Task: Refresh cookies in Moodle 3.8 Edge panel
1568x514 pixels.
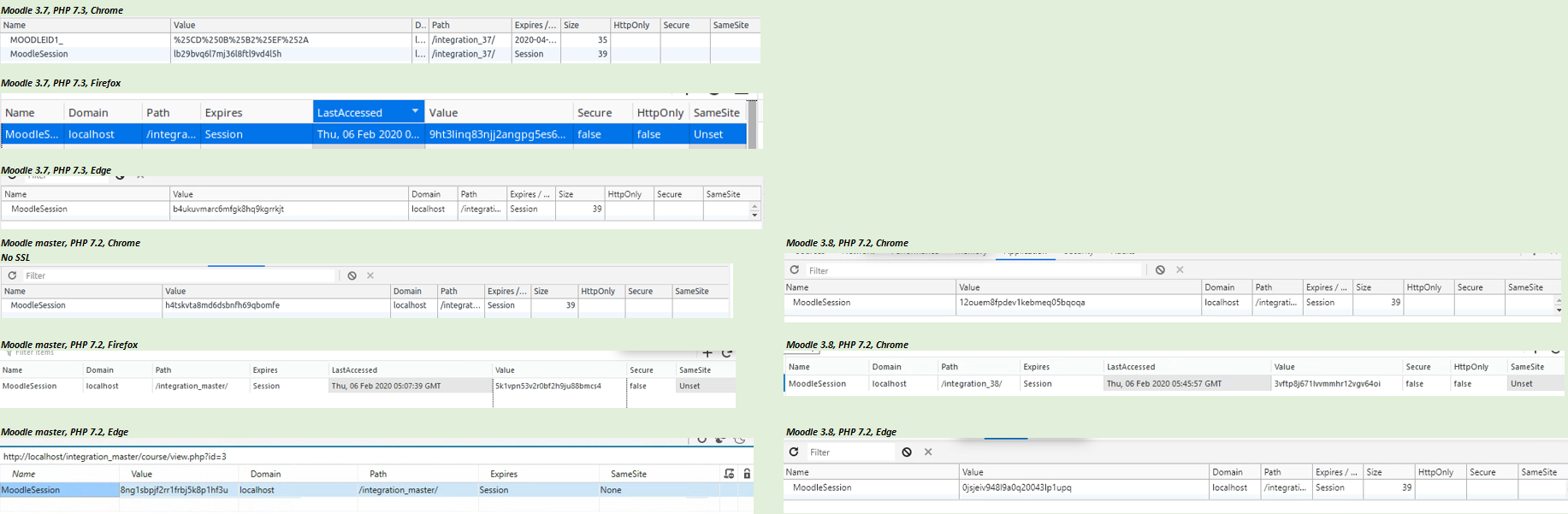Action: click(794, 452)
